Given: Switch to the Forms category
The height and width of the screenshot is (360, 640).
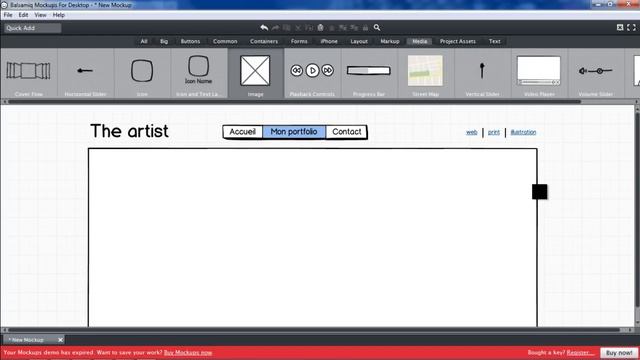Looking at the screenshot, I should pos(299,41).
